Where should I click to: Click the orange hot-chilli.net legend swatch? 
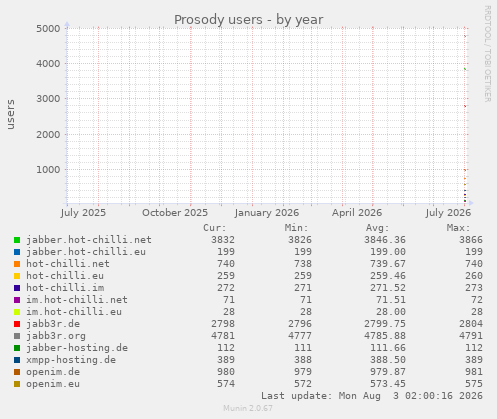(x=17, y=264)
